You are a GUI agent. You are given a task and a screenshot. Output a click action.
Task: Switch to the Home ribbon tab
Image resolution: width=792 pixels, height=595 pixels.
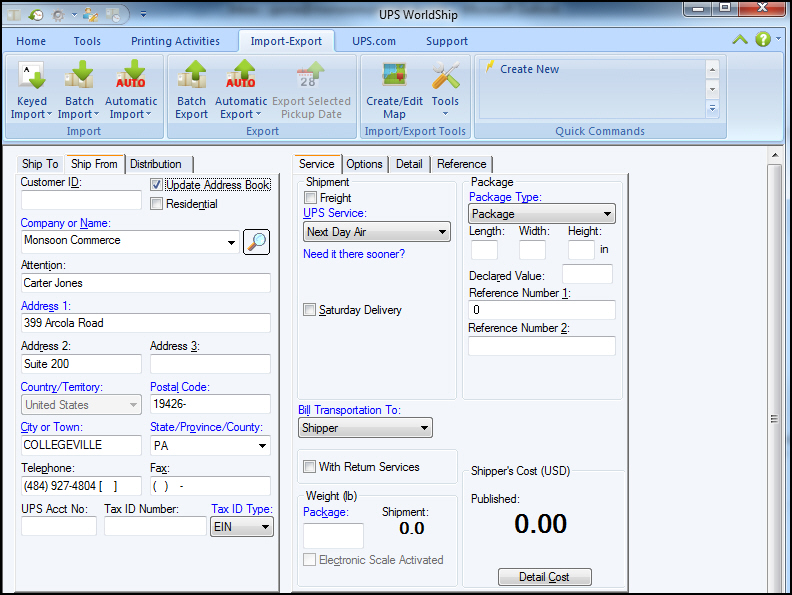point(31,41)
